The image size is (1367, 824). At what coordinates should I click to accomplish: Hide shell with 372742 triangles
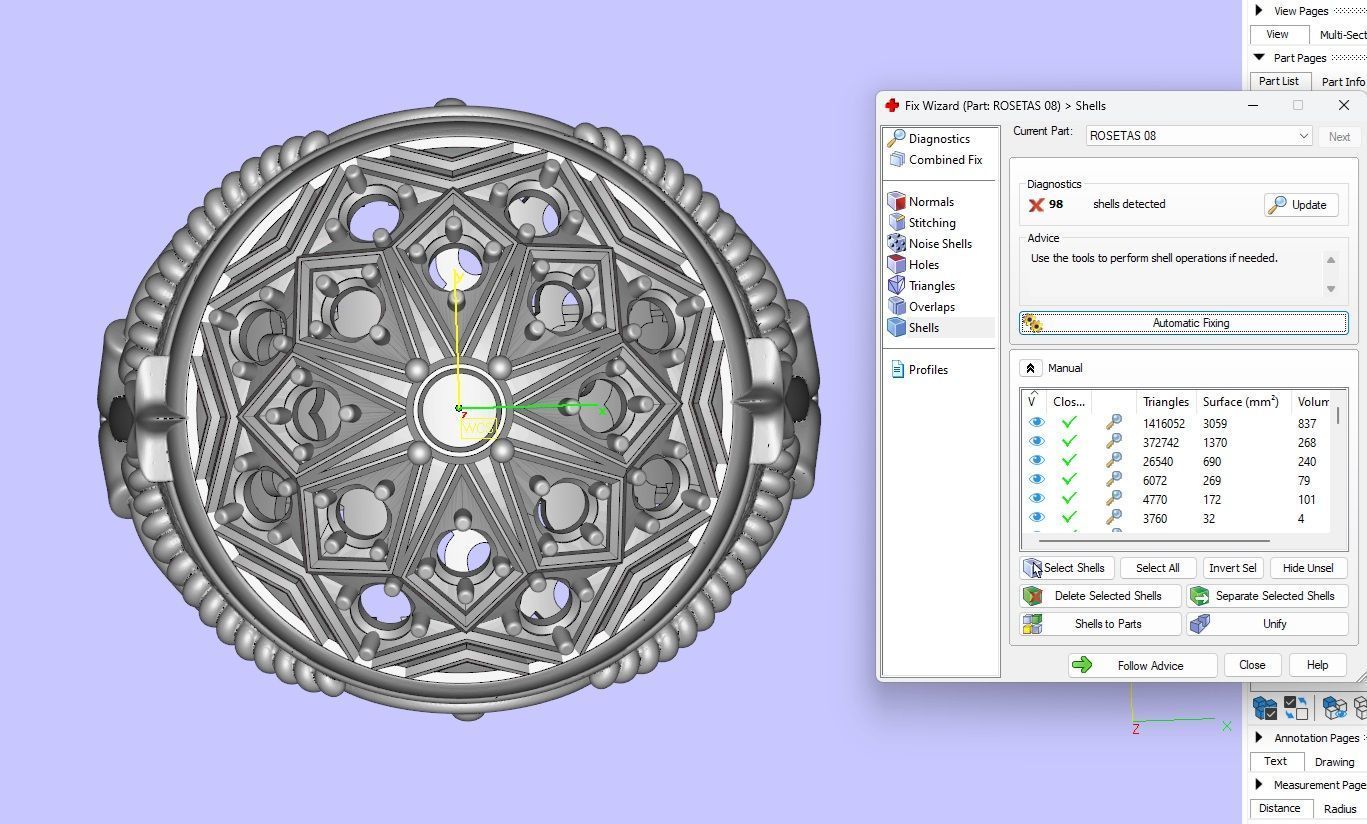(1036, 443)
